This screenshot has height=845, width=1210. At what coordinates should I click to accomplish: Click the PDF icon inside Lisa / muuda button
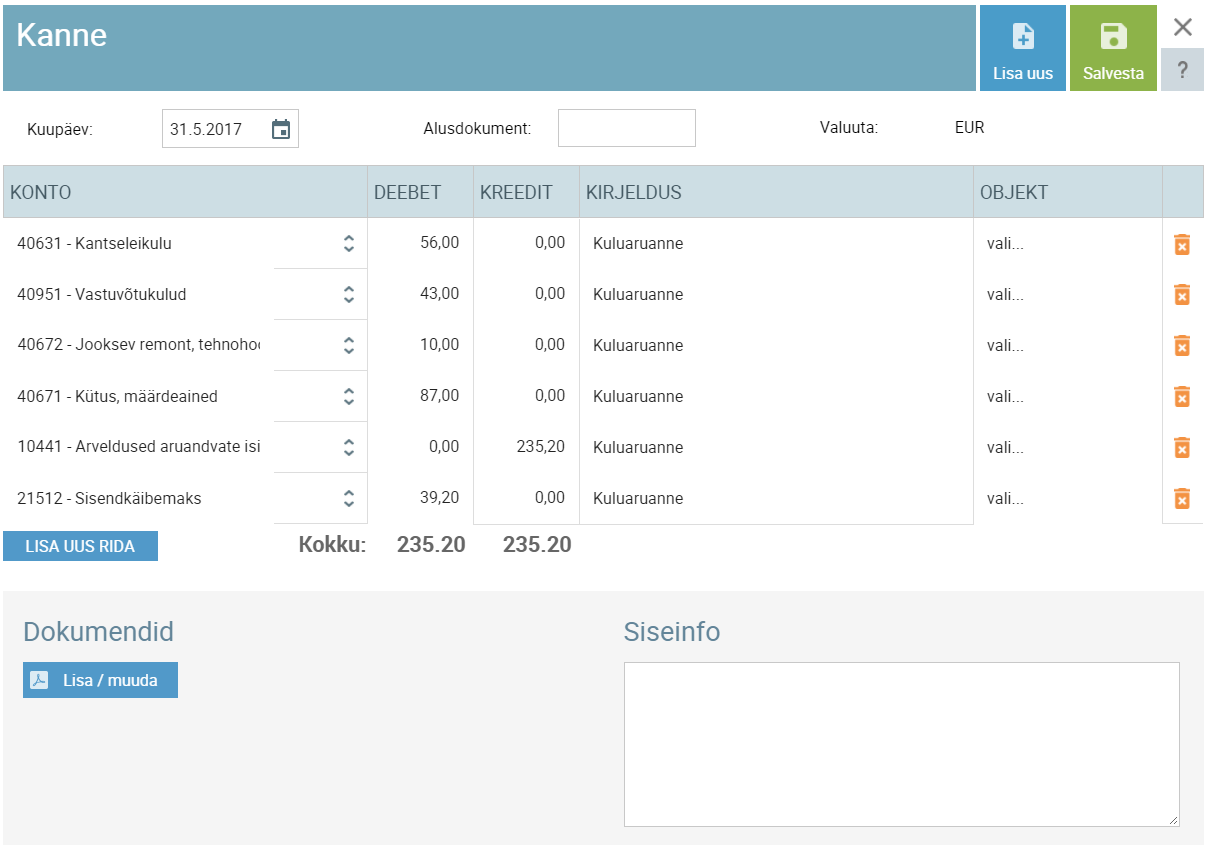(38, 679)
